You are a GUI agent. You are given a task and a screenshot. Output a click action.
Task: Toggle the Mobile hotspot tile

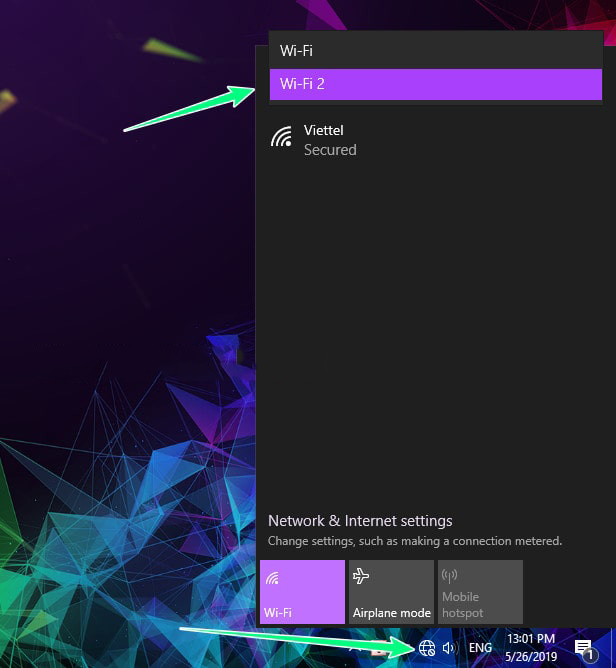coord(480,592)
